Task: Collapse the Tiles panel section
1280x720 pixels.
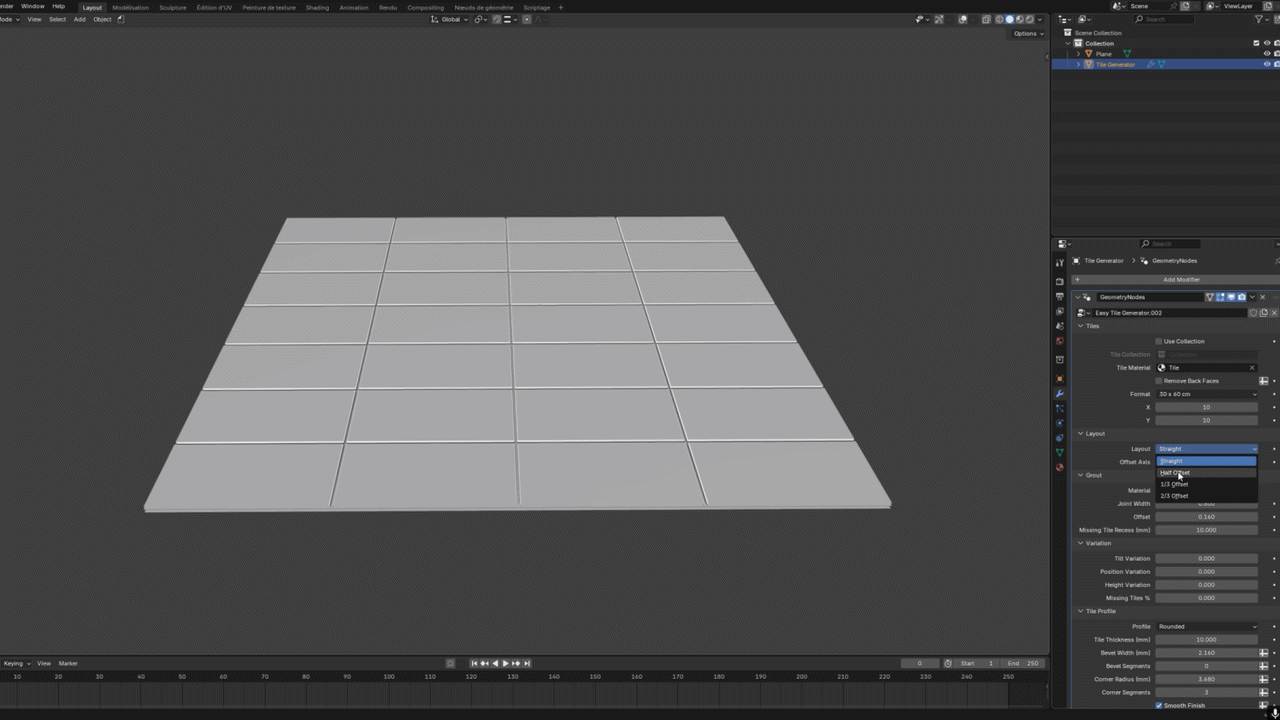Action: pos(1081,326)
